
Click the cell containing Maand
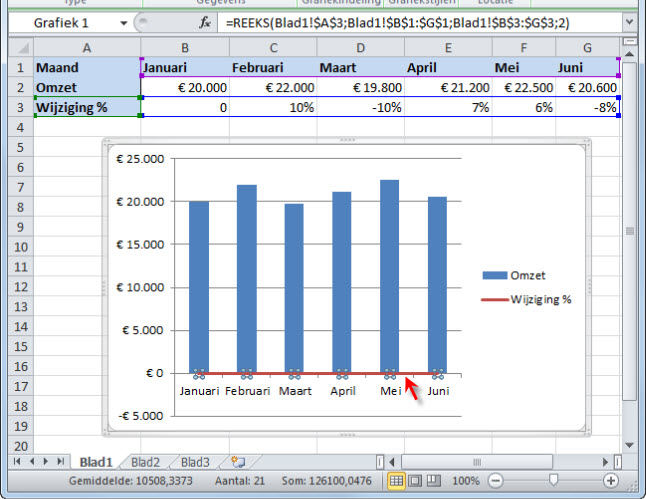pyautogui.click(x=87, y=67)
